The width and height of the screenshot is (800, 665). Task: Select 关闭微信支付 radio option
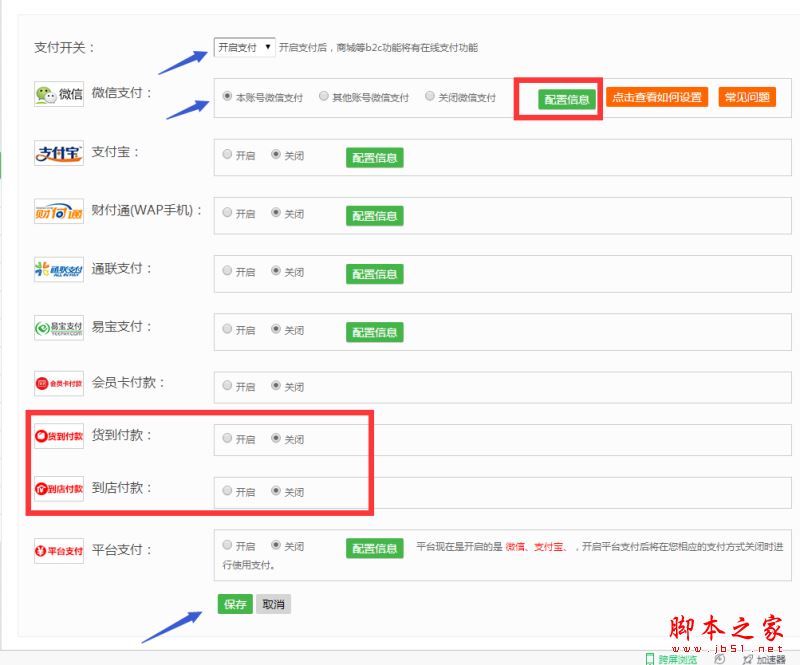click(430, 96)
